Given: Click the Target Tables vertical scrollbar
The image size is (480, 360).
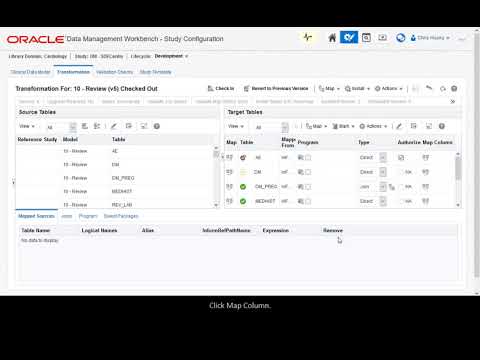Looking at the screenshot, I should click(458, 179).
